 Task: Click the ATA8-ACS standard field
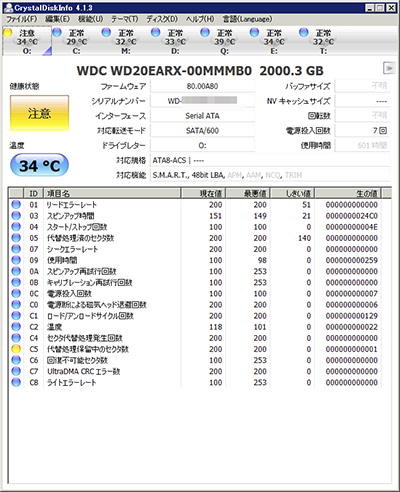click(x=270, y=160)
